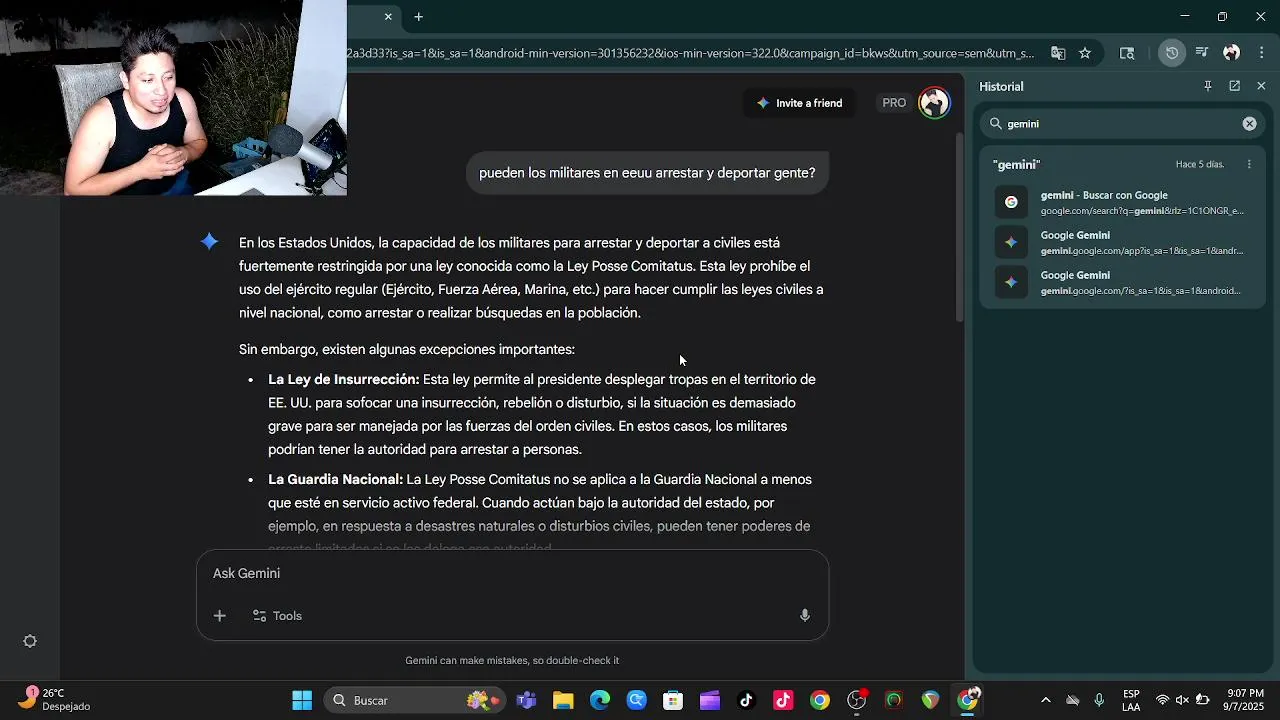Click the bold text La Ley de Insurrección
The image size is (1280, 720).
pos(343,380)
